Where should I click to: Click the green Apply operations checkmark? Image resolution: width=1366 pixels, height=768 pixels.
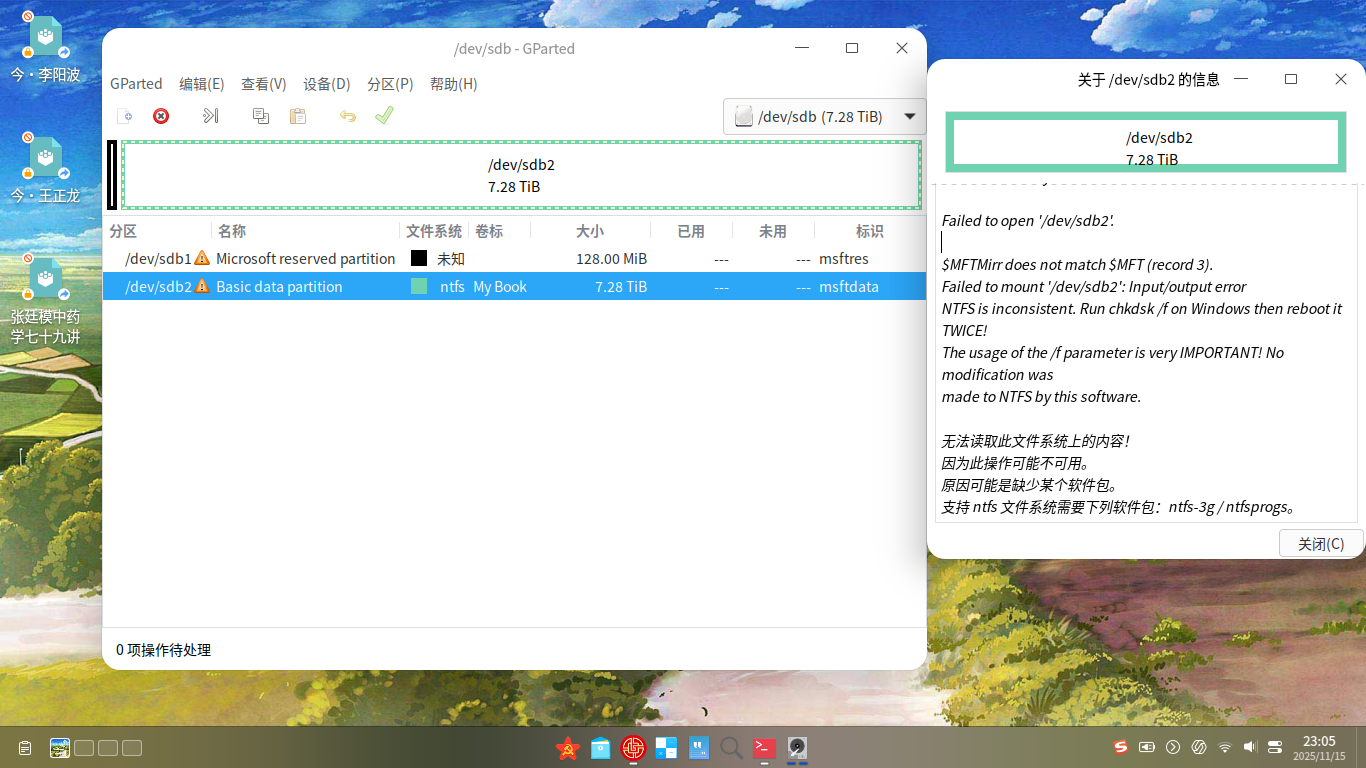(x=384, y=116)
